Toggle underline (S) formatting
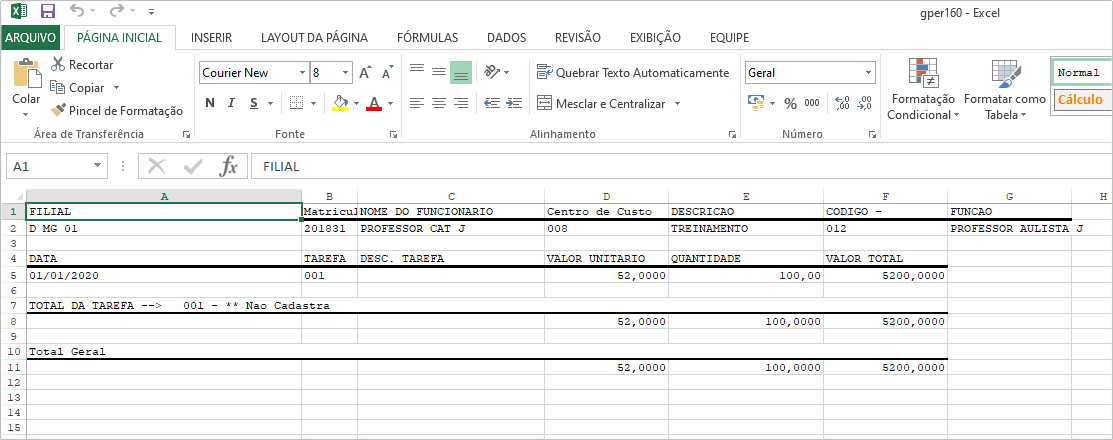The image size is (1113, 440). pos(253,104)
